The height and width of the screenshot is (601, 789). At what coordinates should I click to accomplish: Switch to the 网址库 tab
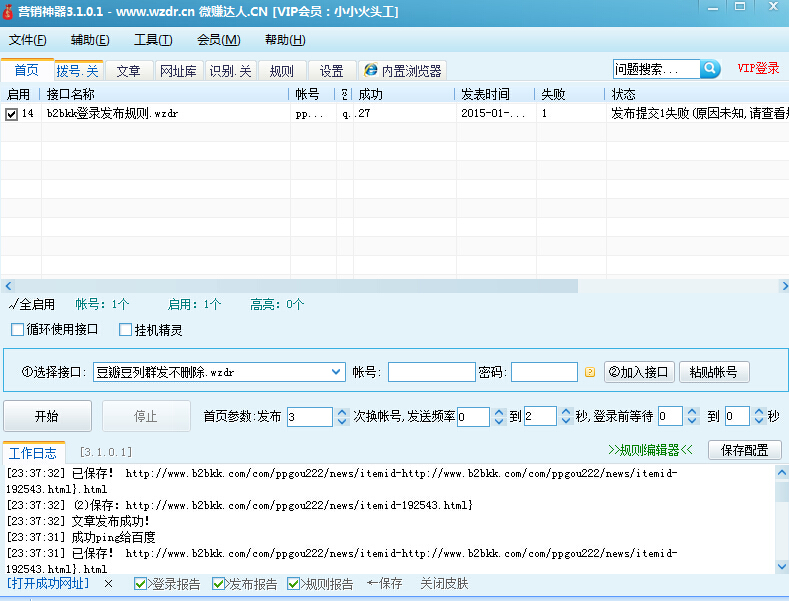coord(180,71)
